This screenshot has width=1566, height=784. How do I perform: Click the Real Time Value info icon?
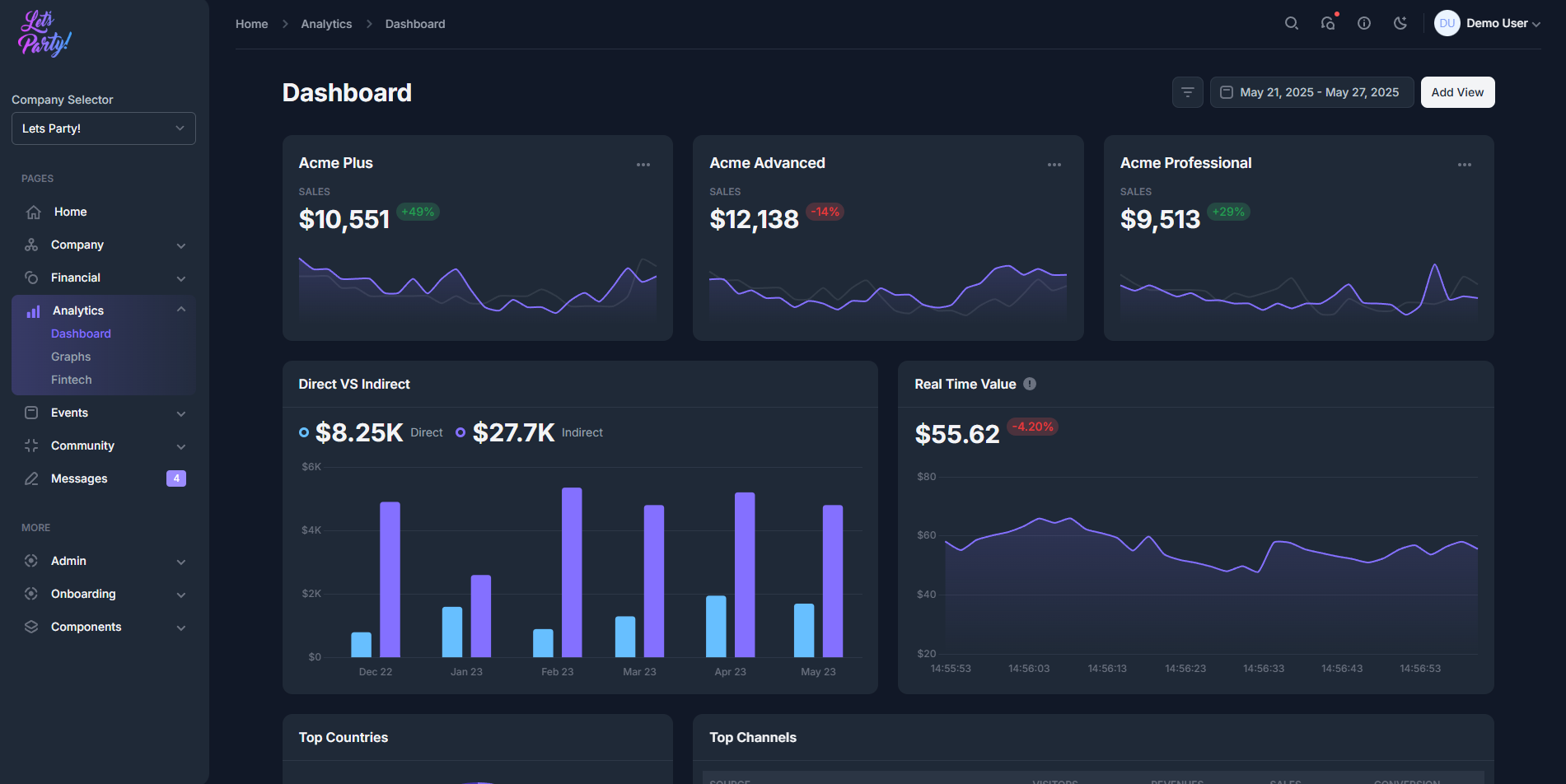(x=1030, y=384)
